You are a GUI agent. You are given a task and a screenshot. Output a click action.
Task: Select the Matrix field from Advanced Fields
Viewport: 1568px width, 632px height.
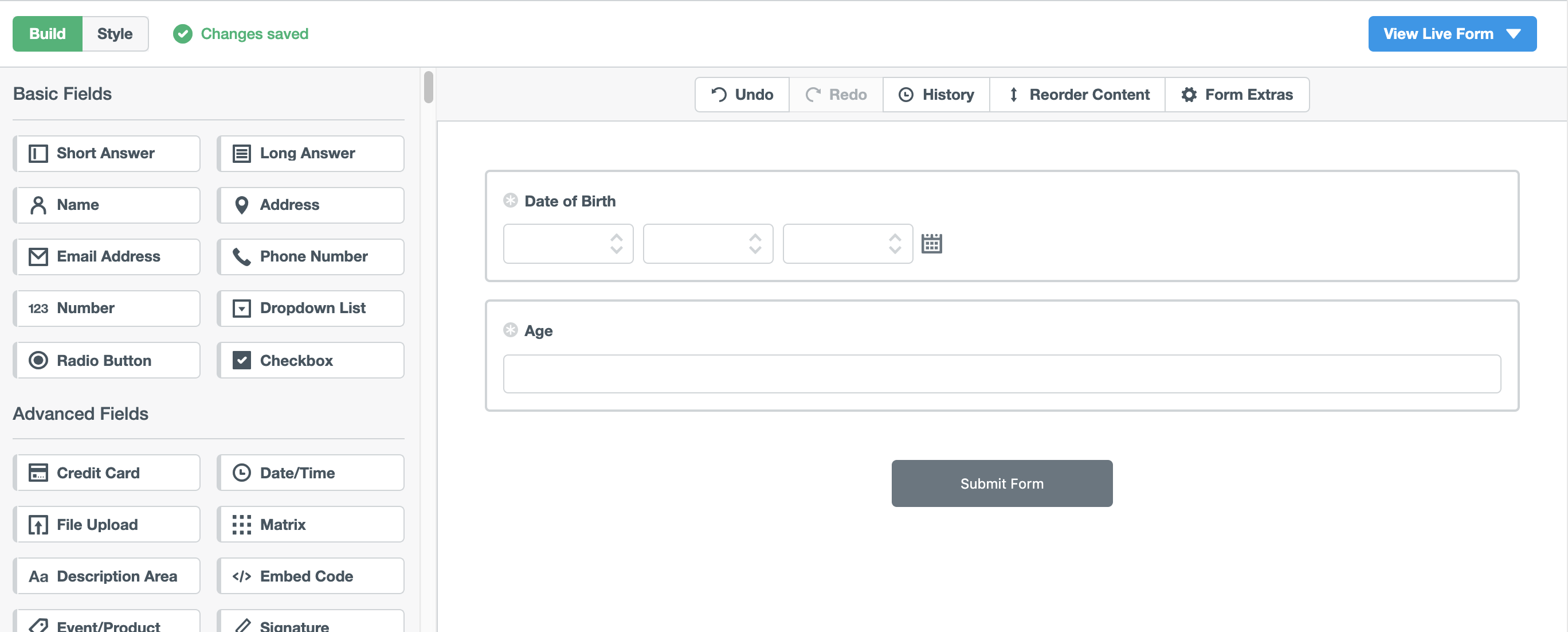point(310,524)
